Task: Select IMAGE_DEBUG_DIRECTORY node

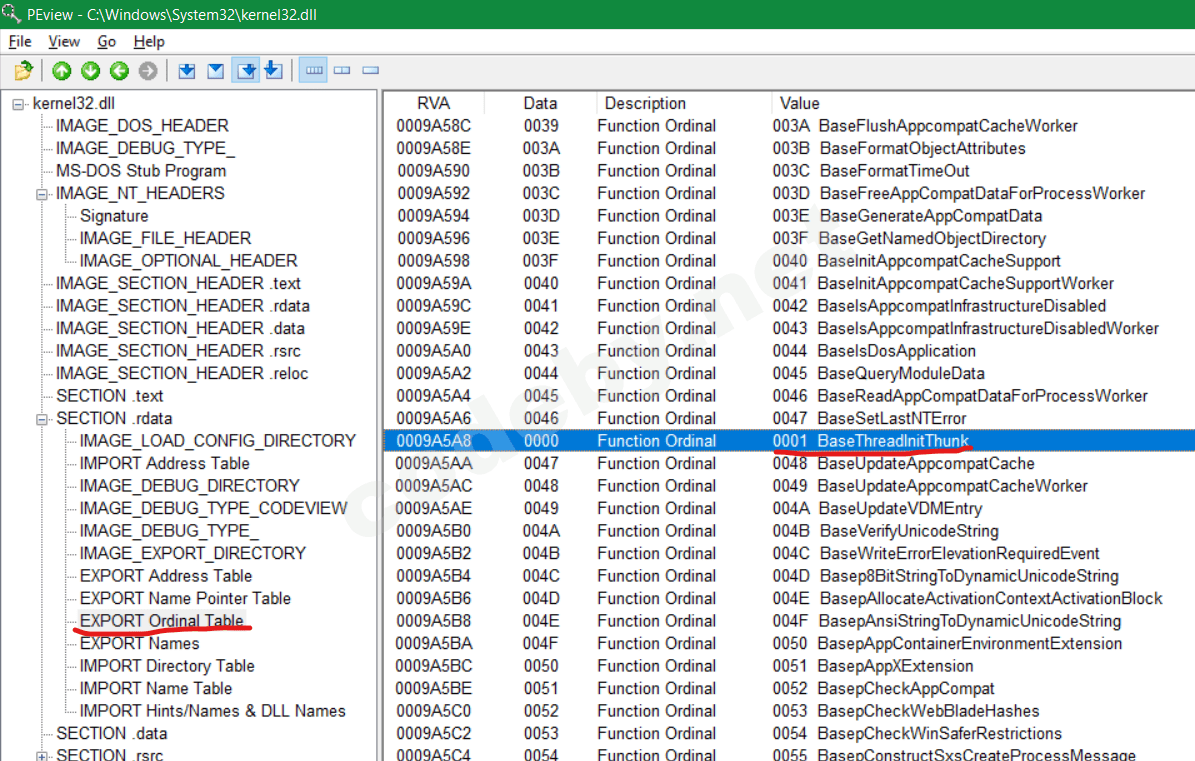Action: (190, 486)
